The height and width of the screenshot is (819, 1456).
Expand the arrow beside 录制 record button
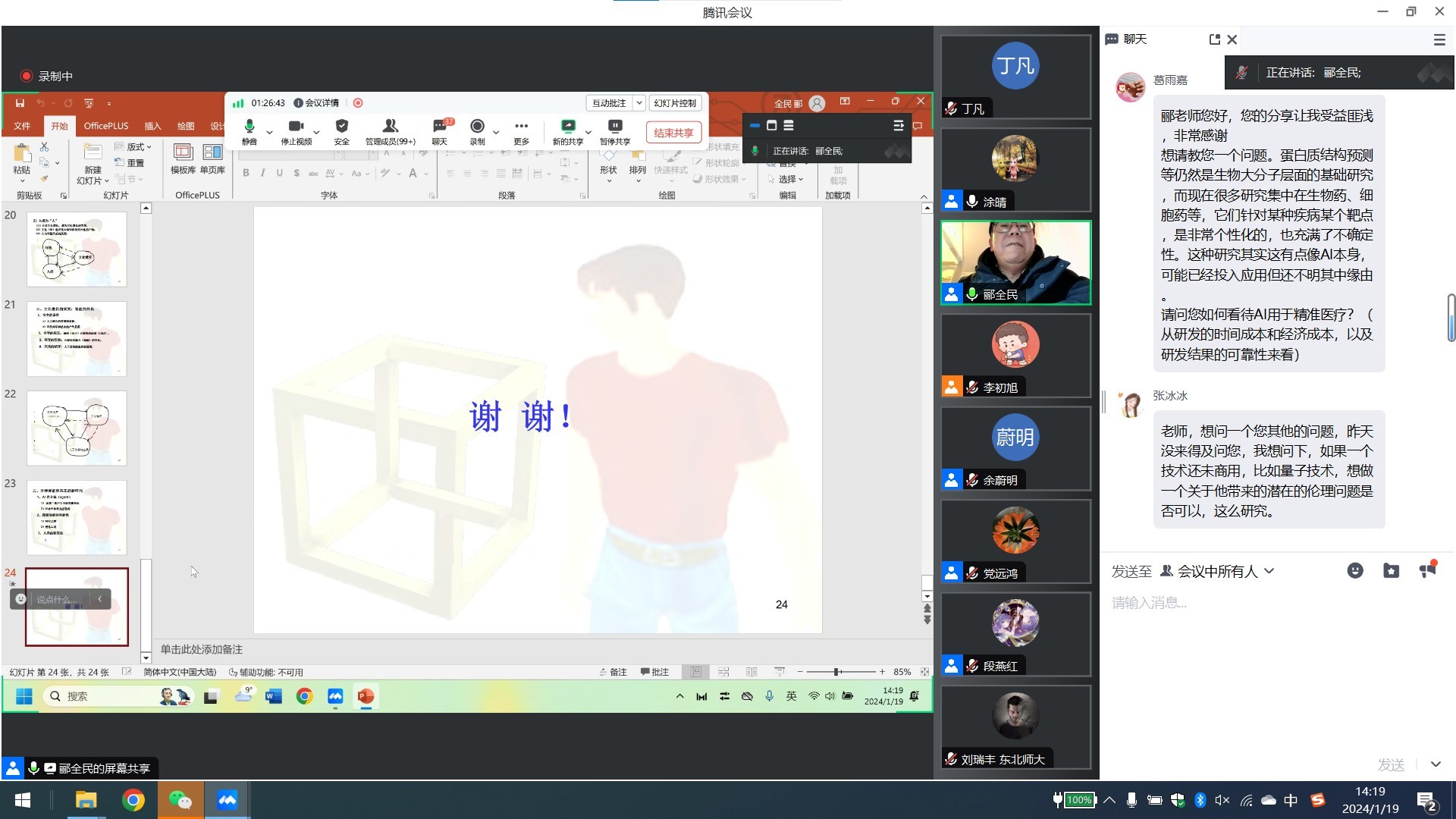click(496, 132)
